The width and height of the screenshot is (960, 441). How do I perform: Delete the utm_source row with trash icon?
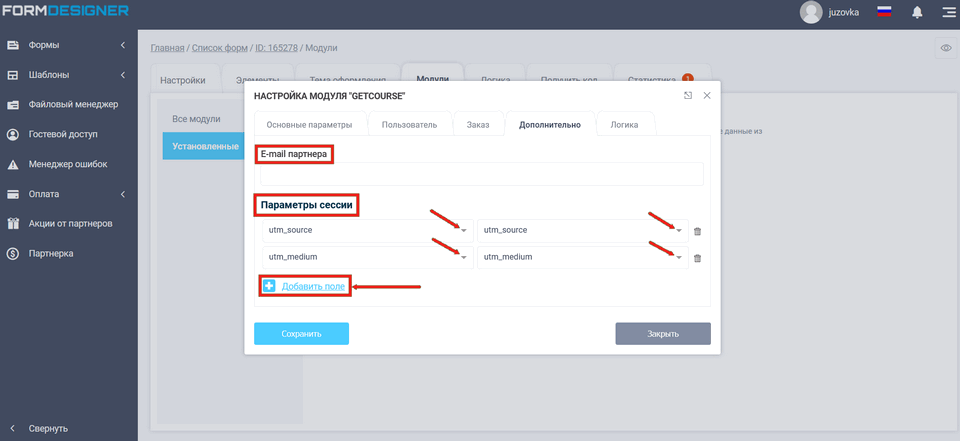pyautogui.click(x=697, y=231)
